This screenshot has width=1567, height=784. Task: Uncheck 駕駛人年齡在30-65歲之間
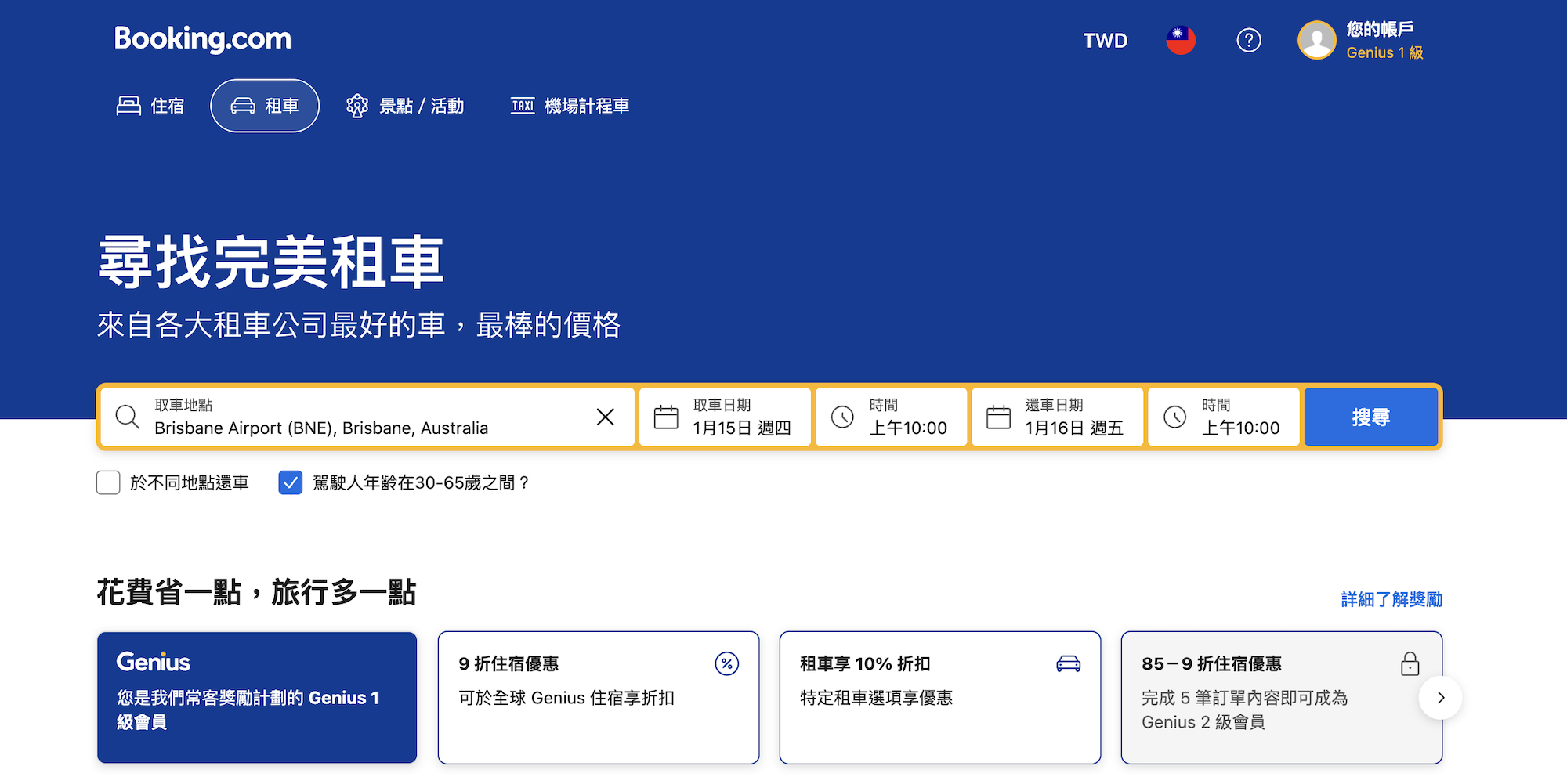coord(290,483)
